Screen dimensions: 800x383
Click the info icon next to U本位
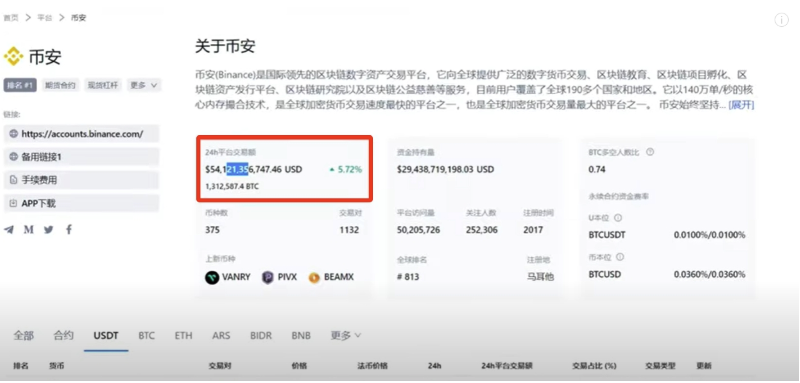pos(618,218)
